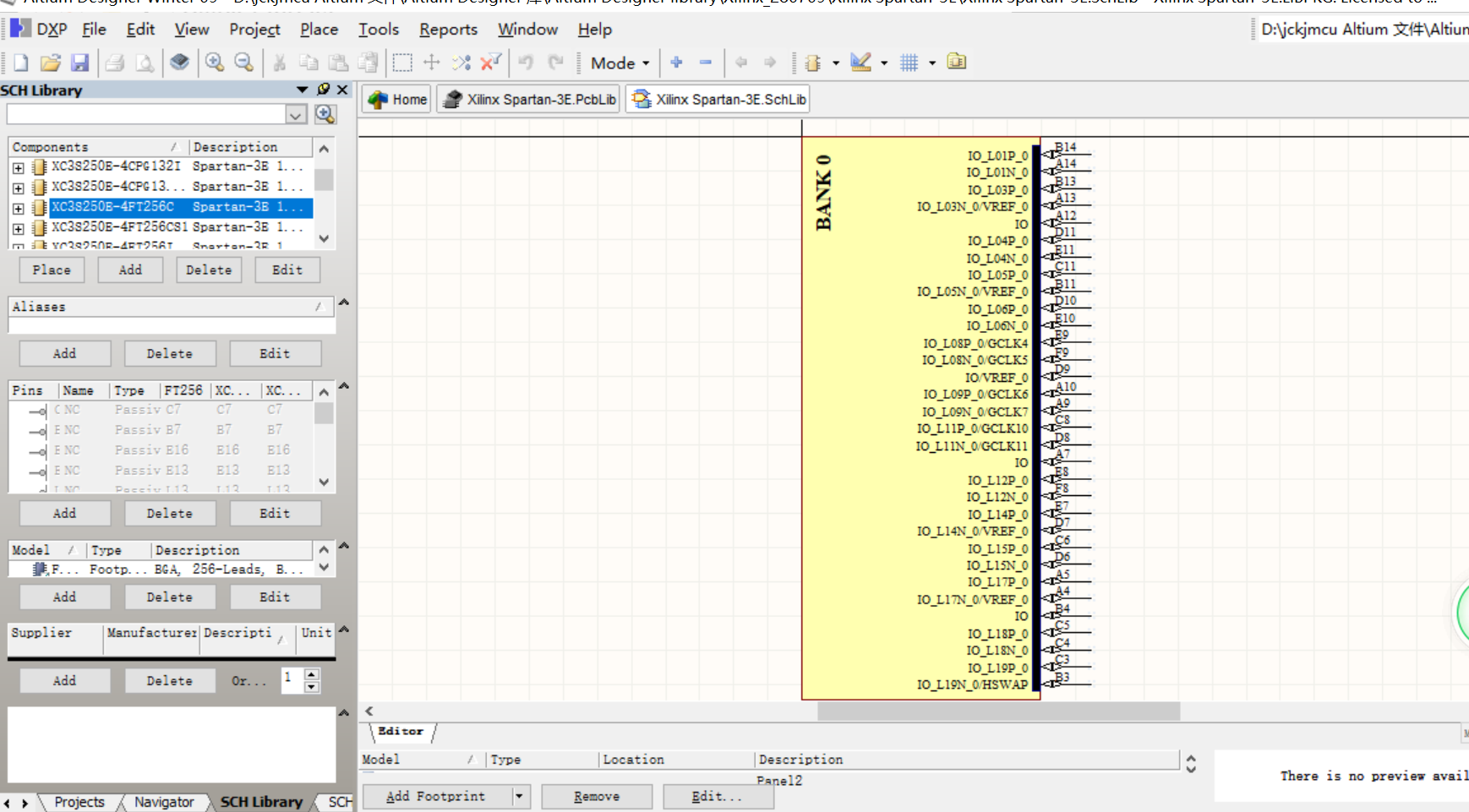This screenshot has width=1469, height=812.
Task: Expand the XC3S250E-4CPG132I component
Action: tap(19, 167)
